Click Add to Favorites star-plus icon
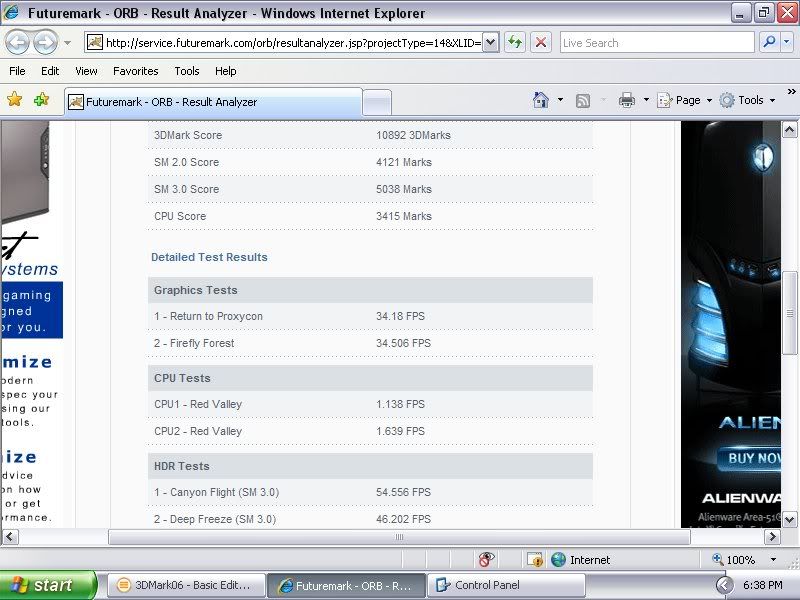This screenshot has width=800, height=600. [x=42, y=99]
